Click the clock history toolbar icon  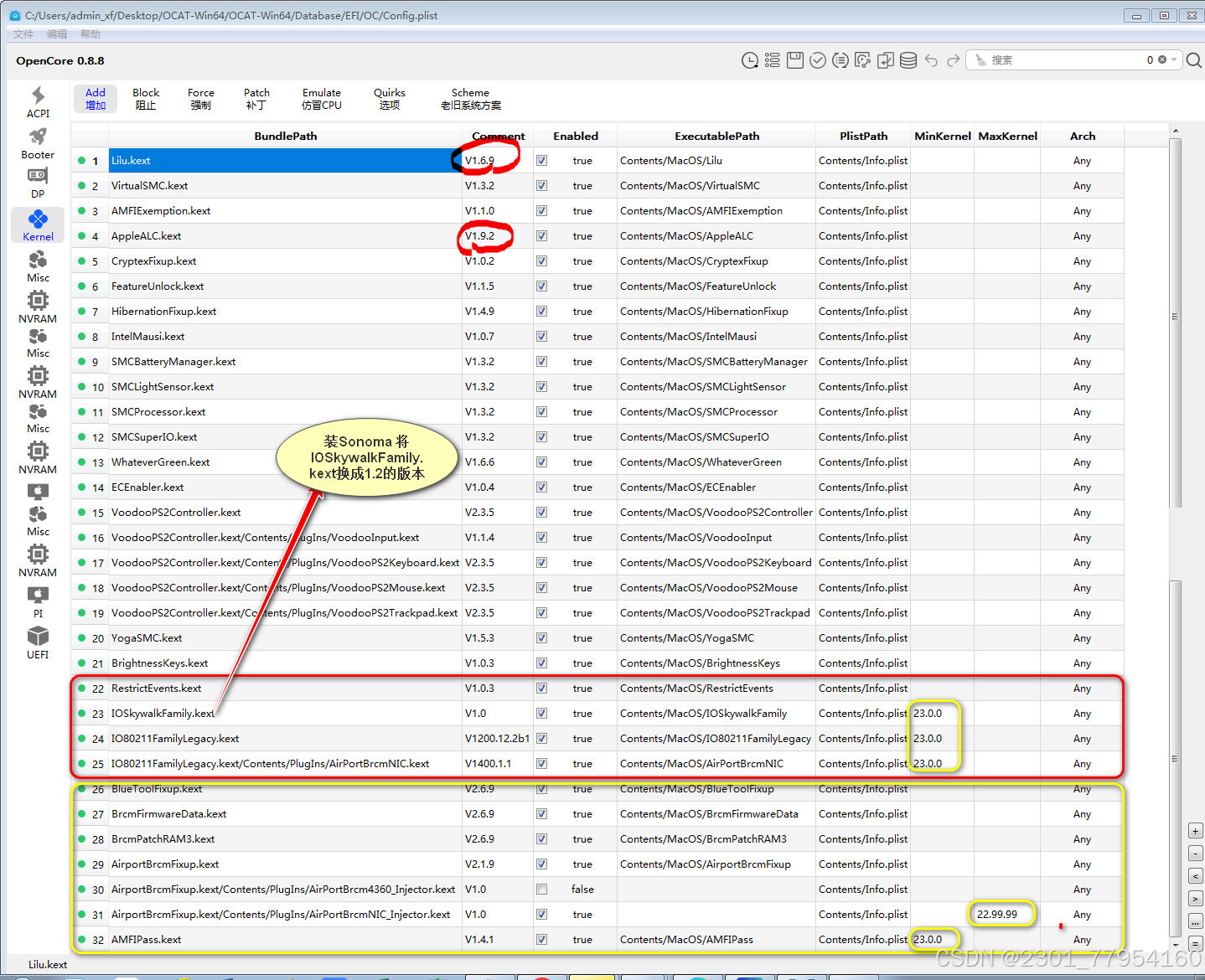point(750,60)
